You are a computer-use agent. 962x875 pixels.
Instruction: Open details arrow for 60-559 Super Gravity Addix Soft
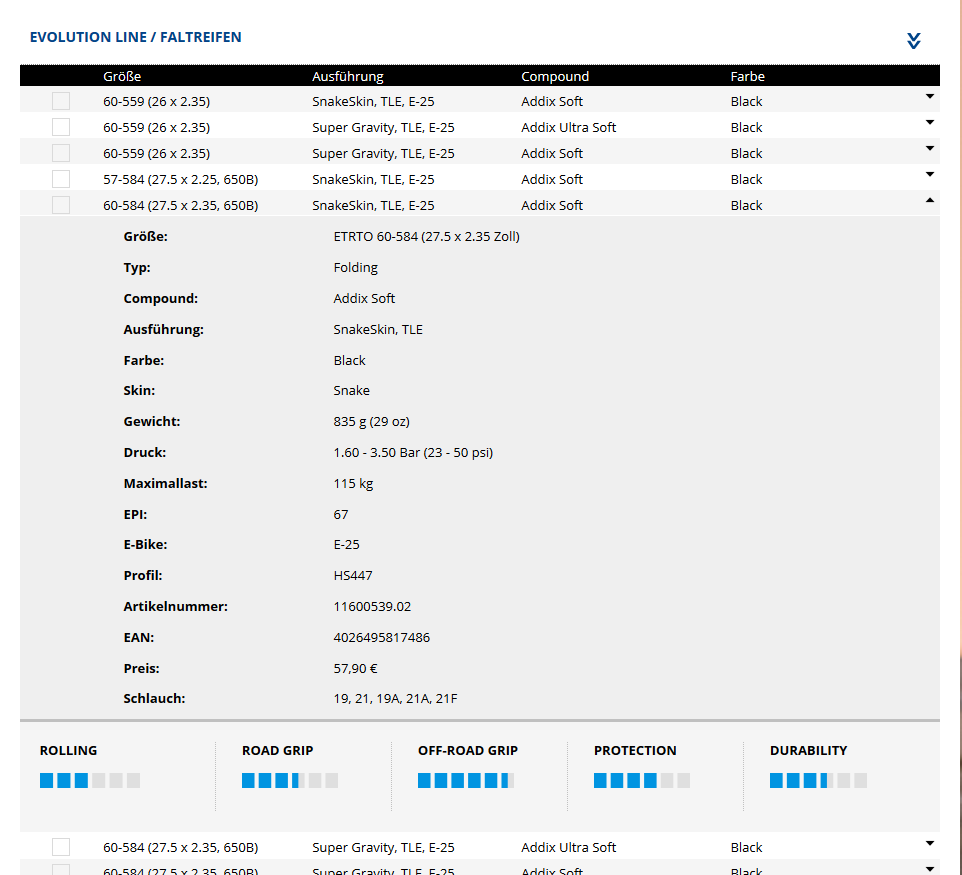pos(929,149)
